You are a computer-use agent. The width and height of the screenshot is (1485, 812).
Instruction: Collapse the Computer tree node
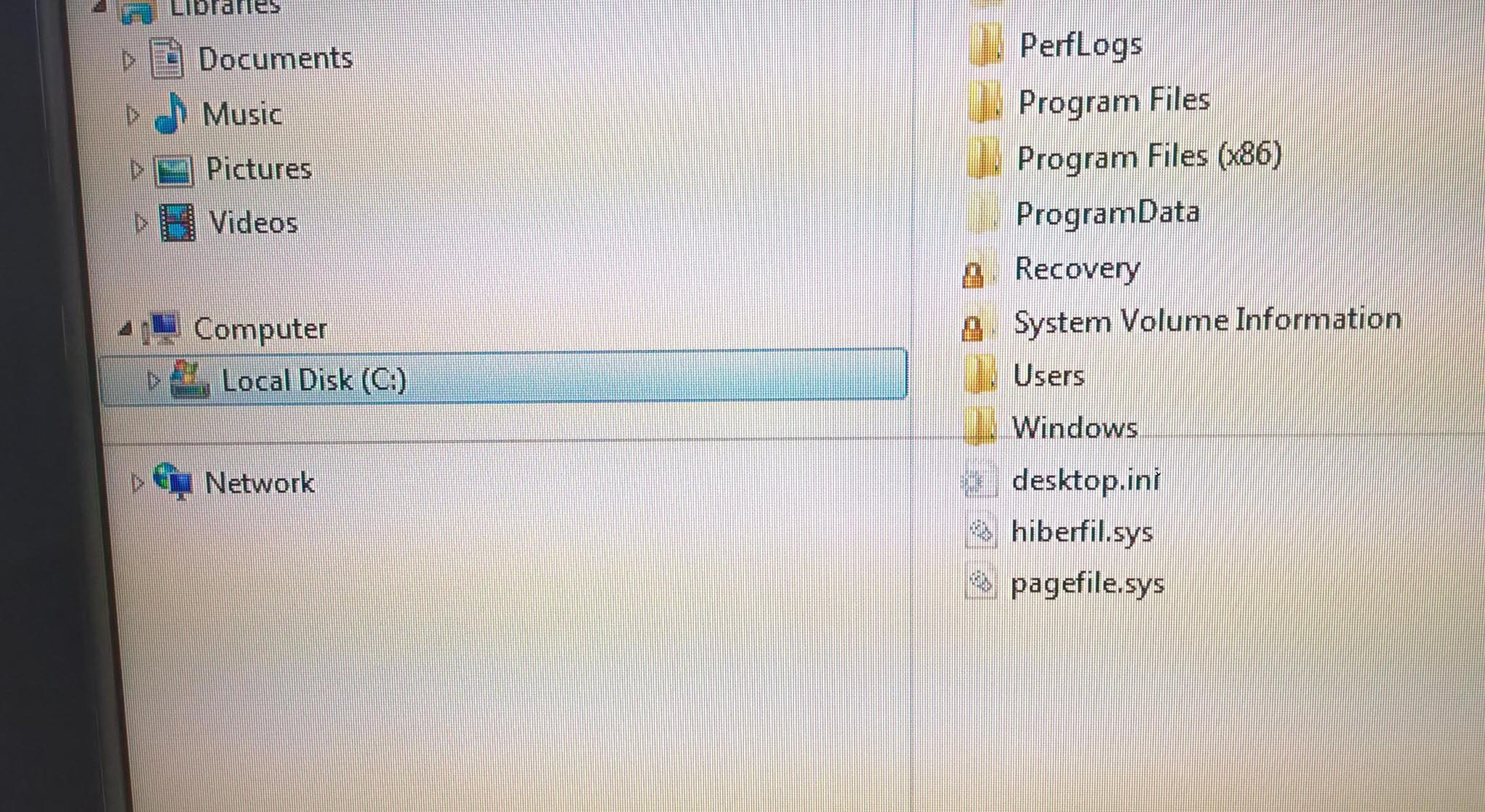(125, 330)
